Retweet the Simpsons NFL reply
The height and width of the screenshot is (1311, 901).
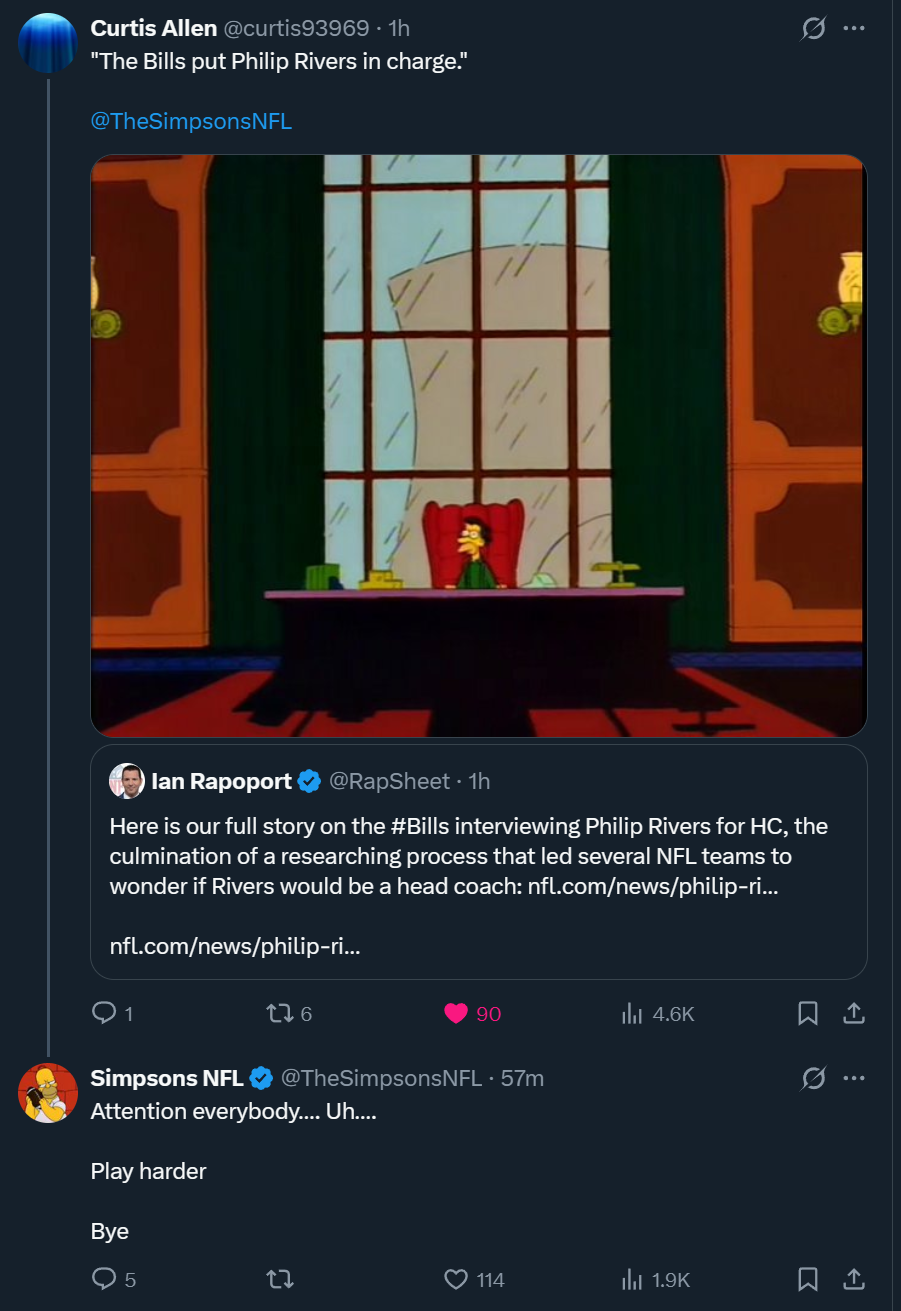click(x=280, y=1279)
